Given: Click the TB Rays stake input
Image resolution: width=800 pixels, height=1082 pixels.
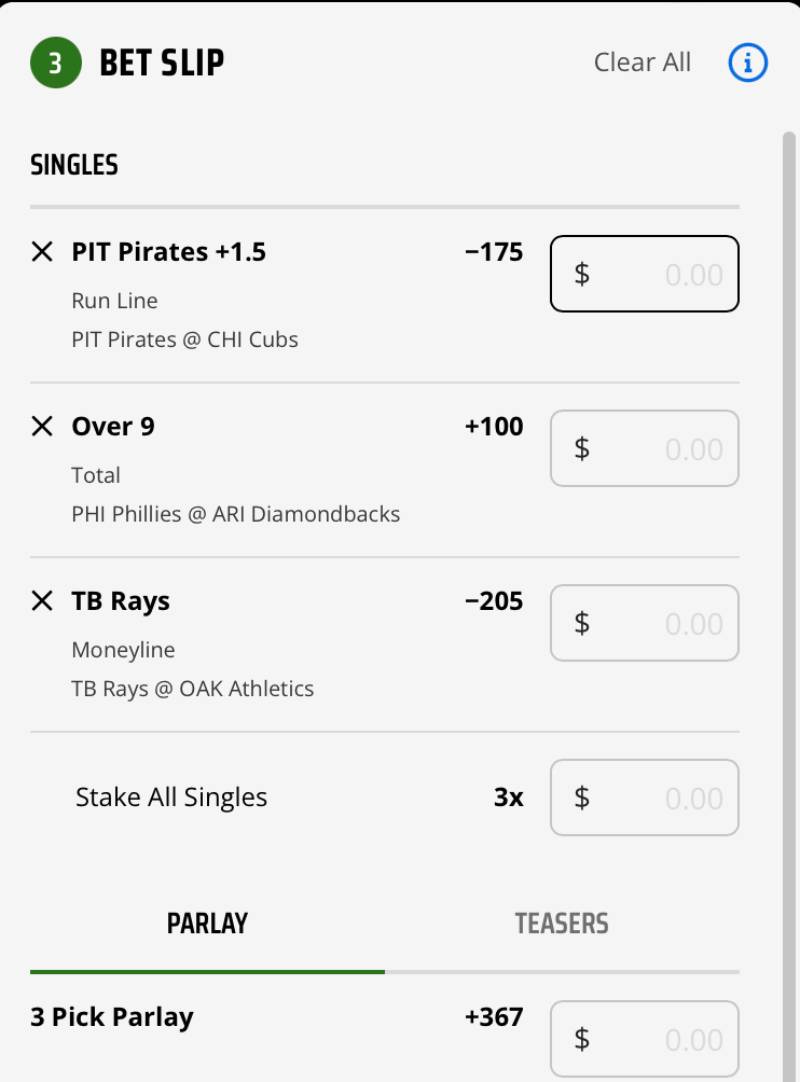Looking at the screenshot, I should (x=645, y=623).
